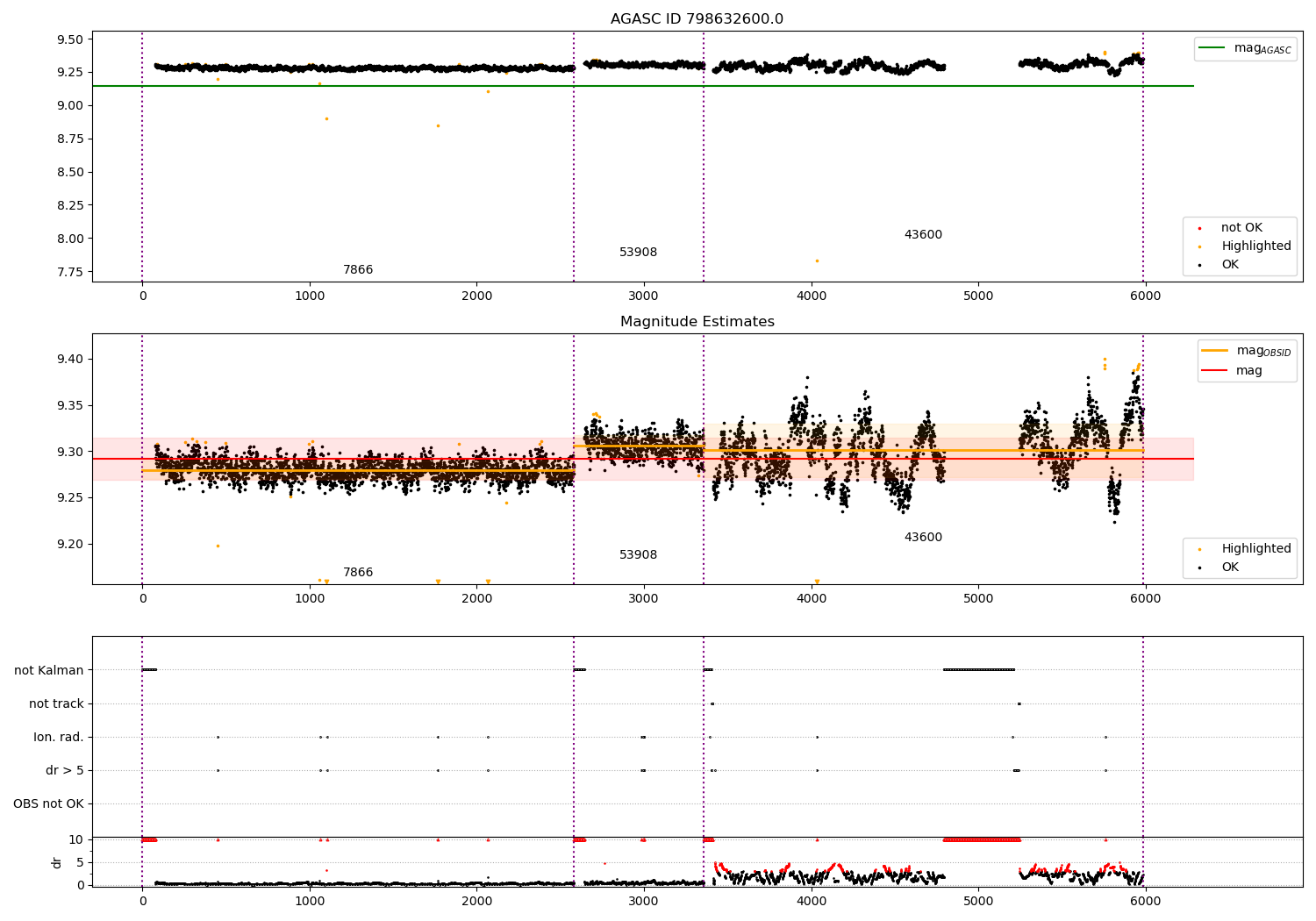Click the 'Magnitude Estimates' subplot title
This screenshot has width=1316, height=921.
(x=697, y=322)
